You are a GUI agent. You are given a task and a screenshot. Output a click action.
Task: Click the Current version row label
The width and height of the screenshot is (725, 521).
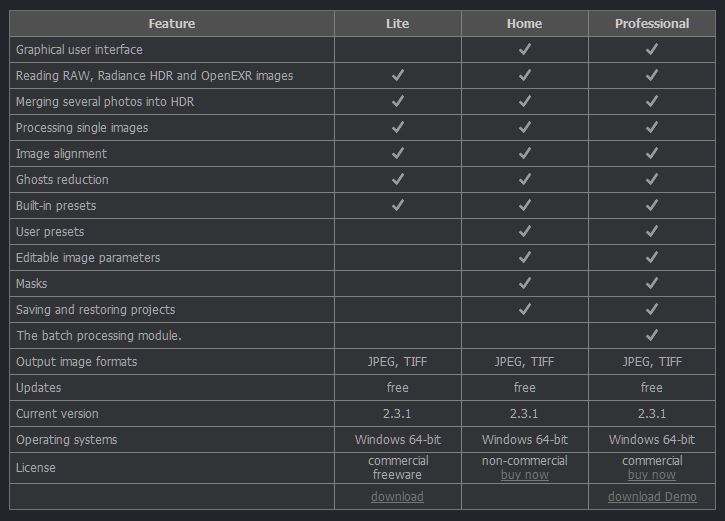point(57,413)
